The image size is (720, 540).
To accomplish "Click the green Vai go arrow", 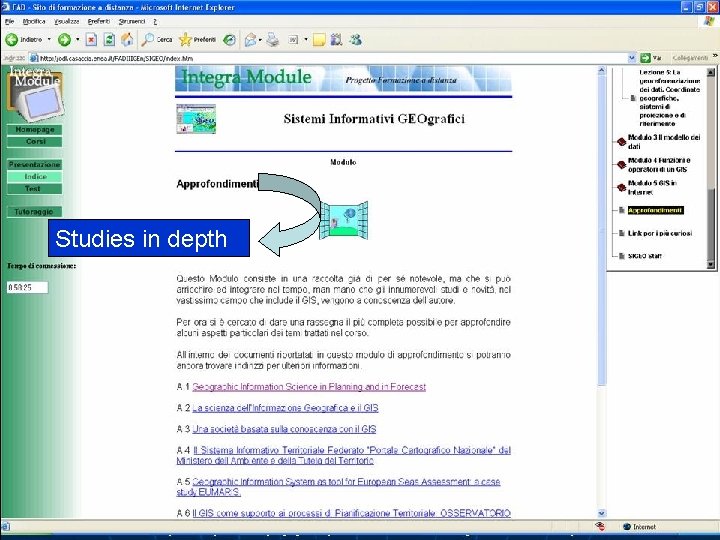I will (646, 58).
